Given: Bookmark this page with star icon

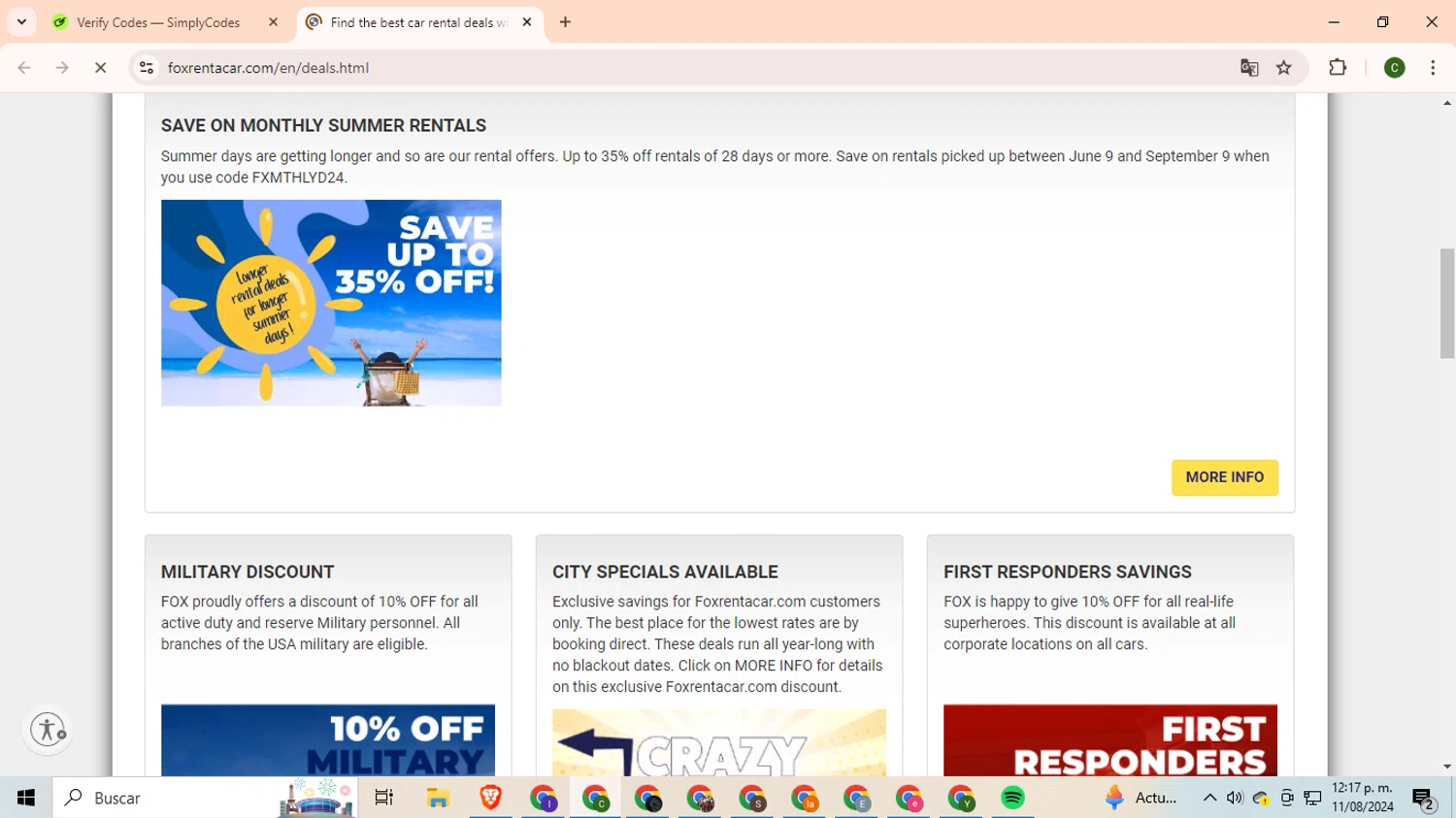Looking at the screenshot, I should tap(1284, 68).
